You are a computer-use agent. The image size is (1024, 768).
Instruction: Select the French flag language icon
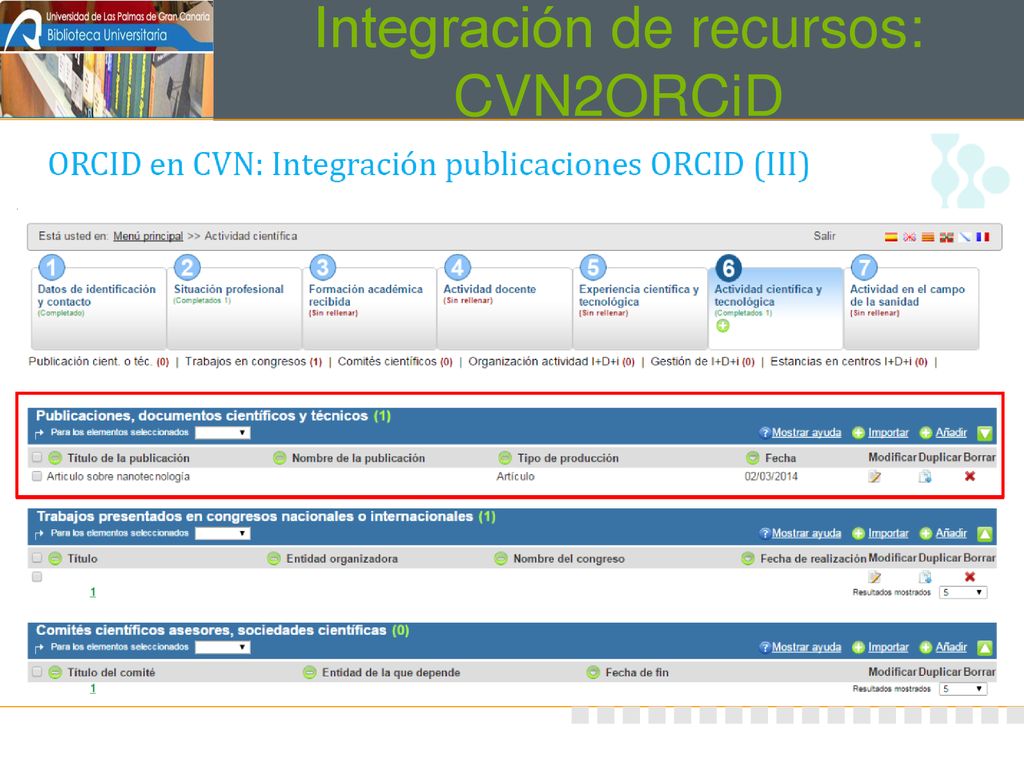[x=983, y=237]
